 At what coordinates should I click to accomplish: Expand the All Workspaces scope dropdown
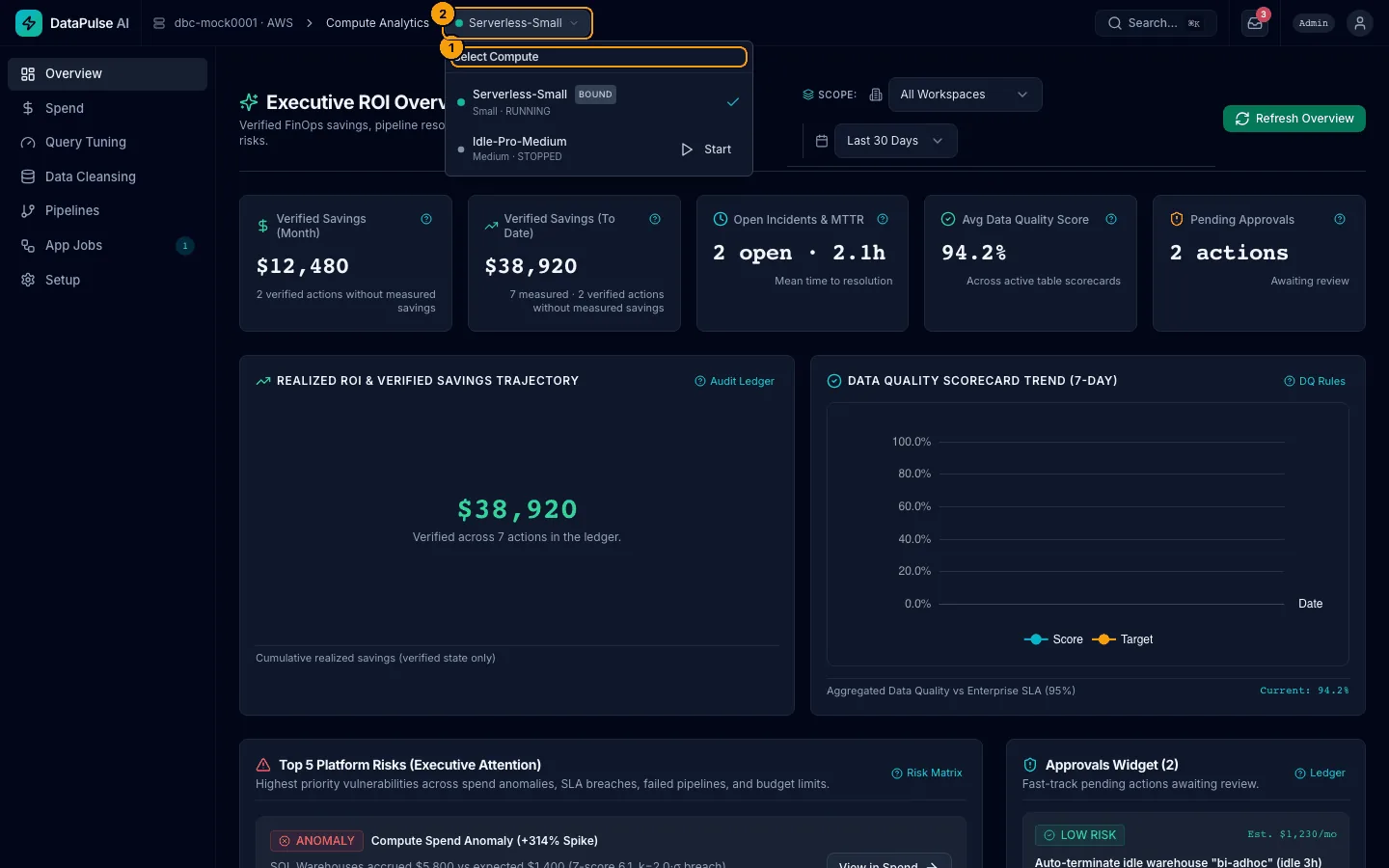tap(965, 95)
